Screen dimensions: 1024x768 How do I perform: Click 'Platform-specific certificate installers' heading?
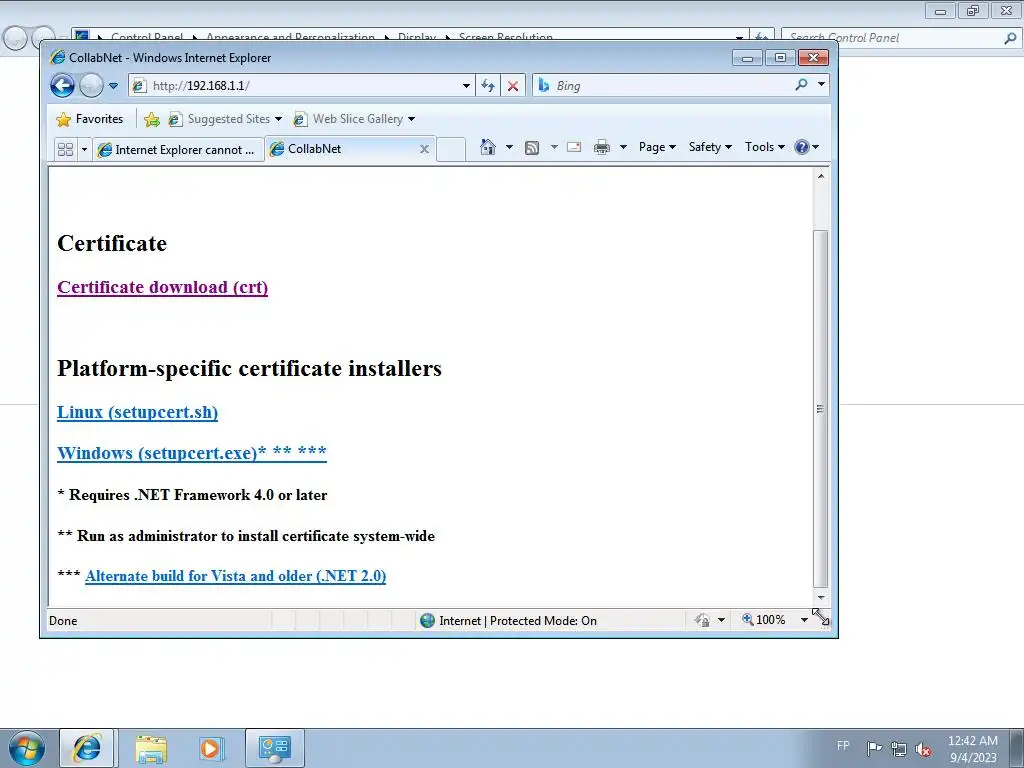pos(249,368)
